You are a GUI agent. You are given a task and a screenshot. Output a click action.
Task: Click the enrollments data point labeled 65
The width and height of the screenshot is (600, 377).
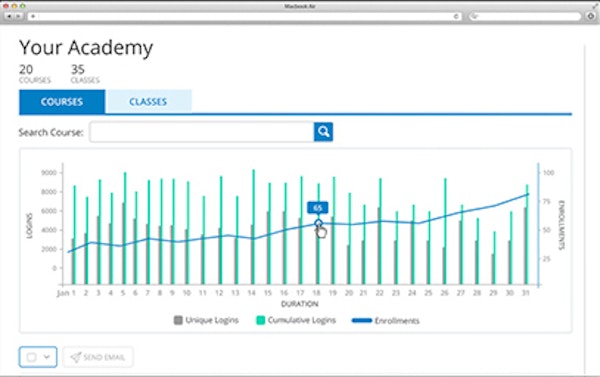tap(318, 223)
